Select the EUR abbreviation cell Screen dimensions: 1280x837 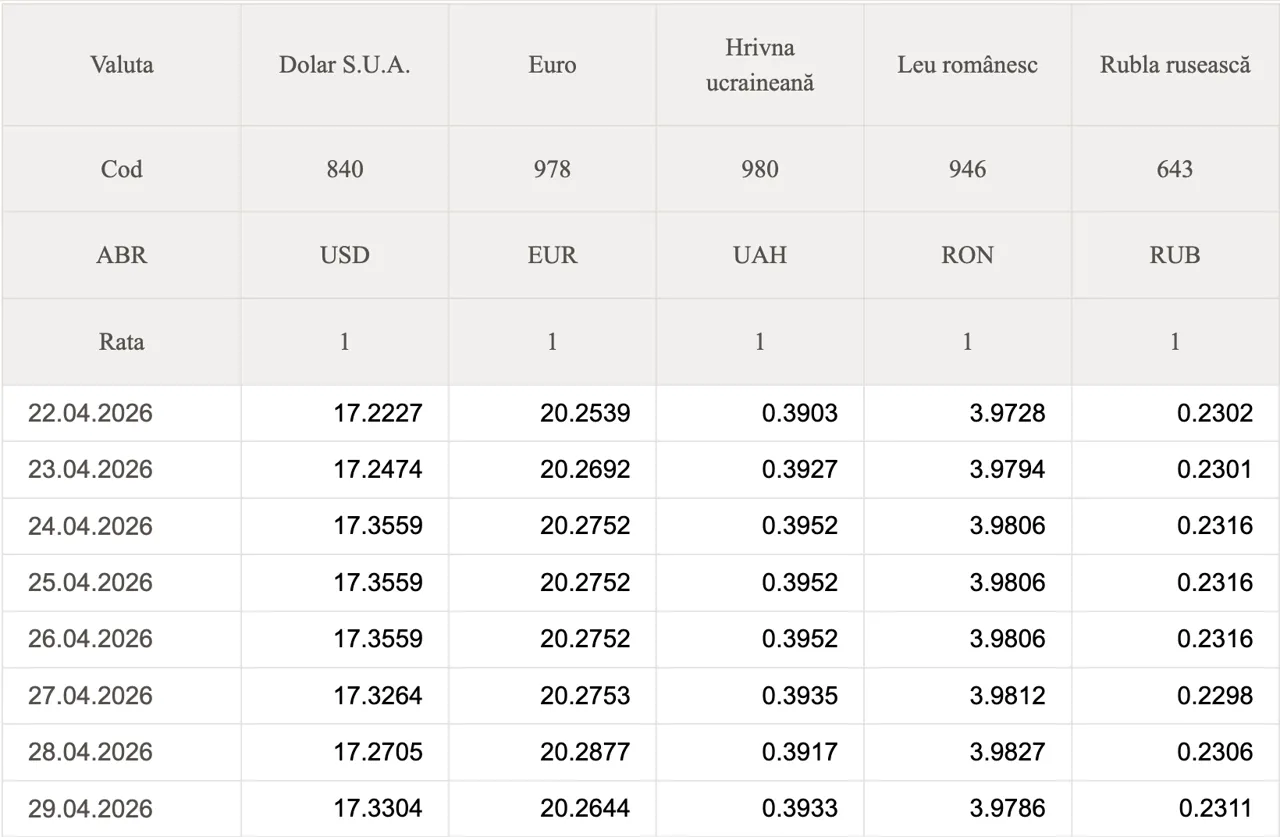552,255
